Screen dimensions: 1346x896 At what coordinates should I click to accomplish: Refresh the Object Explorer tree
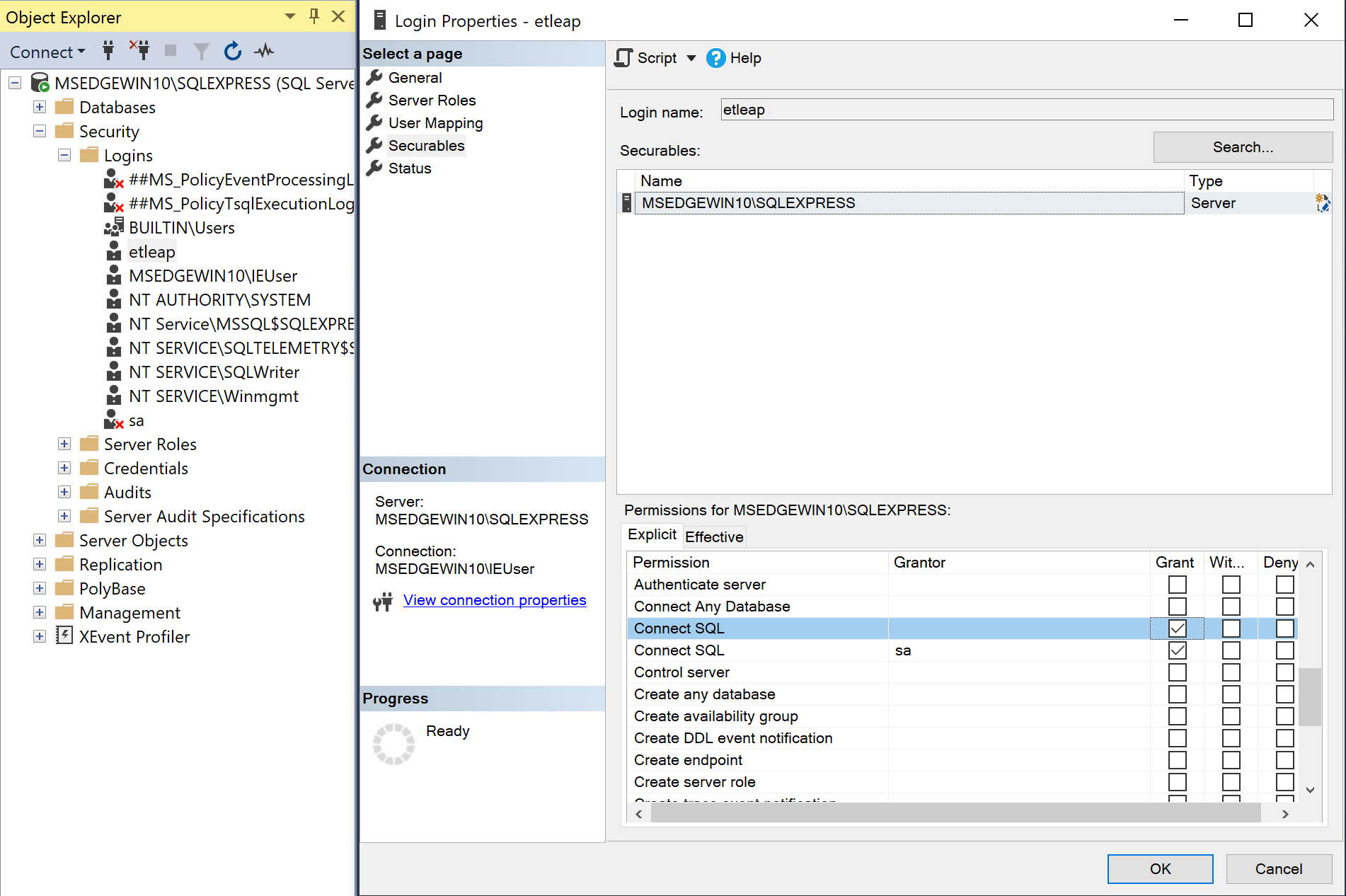coord(232,50)
